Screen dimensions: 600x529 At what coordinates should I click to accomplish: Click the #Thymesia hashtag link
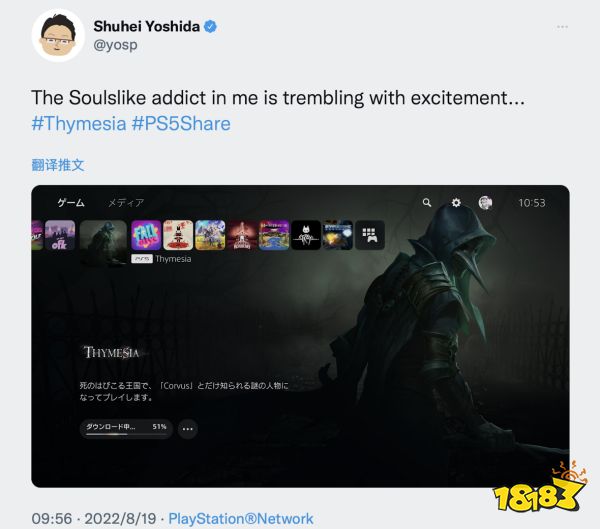(79, 124)
